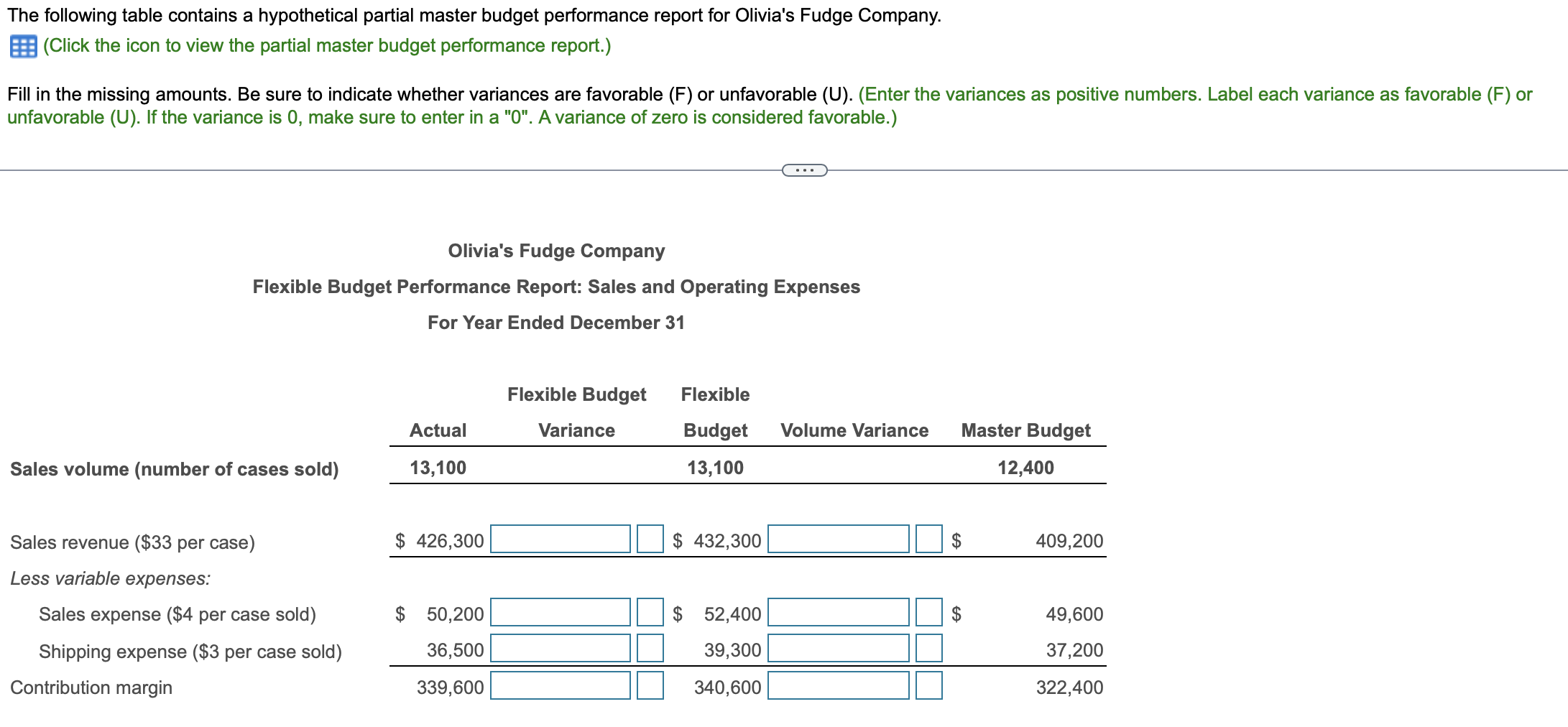This screenshot has width=1568, height=727.
Task: Open the F/U selector for sales revenue flexible variance
Action: pyautogui.click(x=650, y=540)
